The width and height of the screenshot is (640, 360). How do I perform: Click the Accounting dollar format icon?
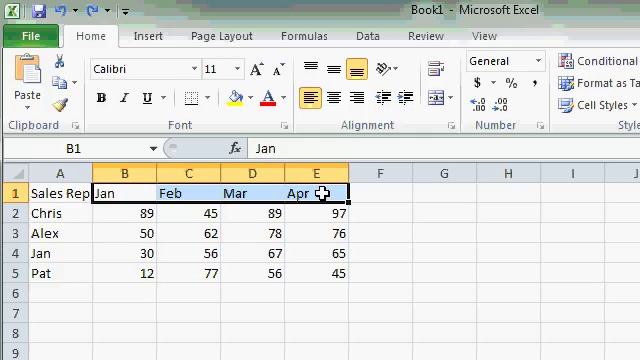pyautogui.click(x=477, y=83)
